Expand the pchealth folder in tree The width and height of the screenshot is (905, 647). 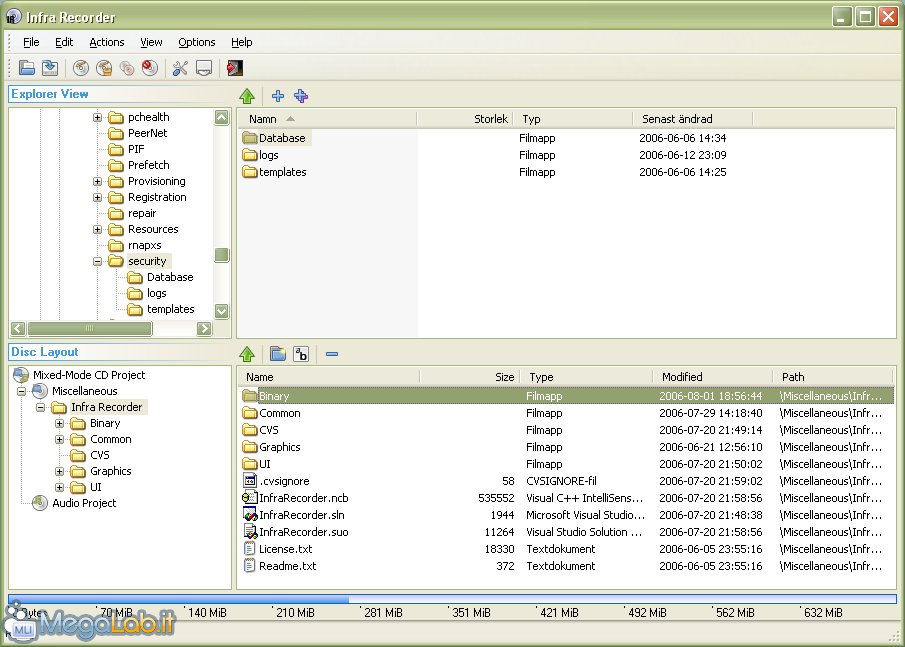[98, 117]
